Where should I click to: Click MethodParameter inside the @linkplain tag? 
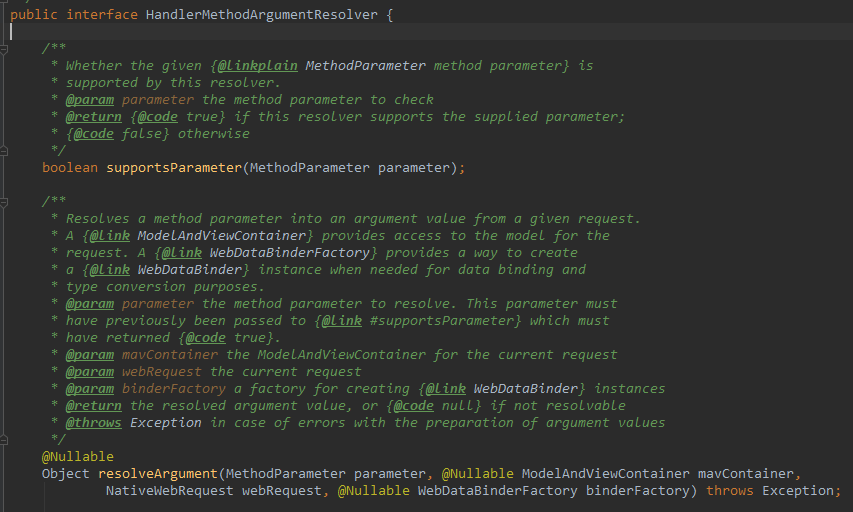pyautogui.click(x=366, y=66)
